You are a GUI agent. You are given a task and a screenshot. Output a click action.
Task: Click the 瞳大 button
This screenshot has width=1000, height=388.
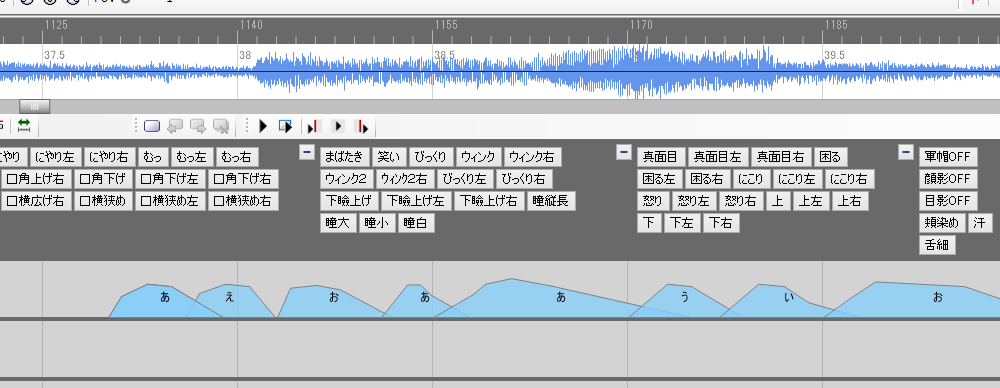click(338, 223)
